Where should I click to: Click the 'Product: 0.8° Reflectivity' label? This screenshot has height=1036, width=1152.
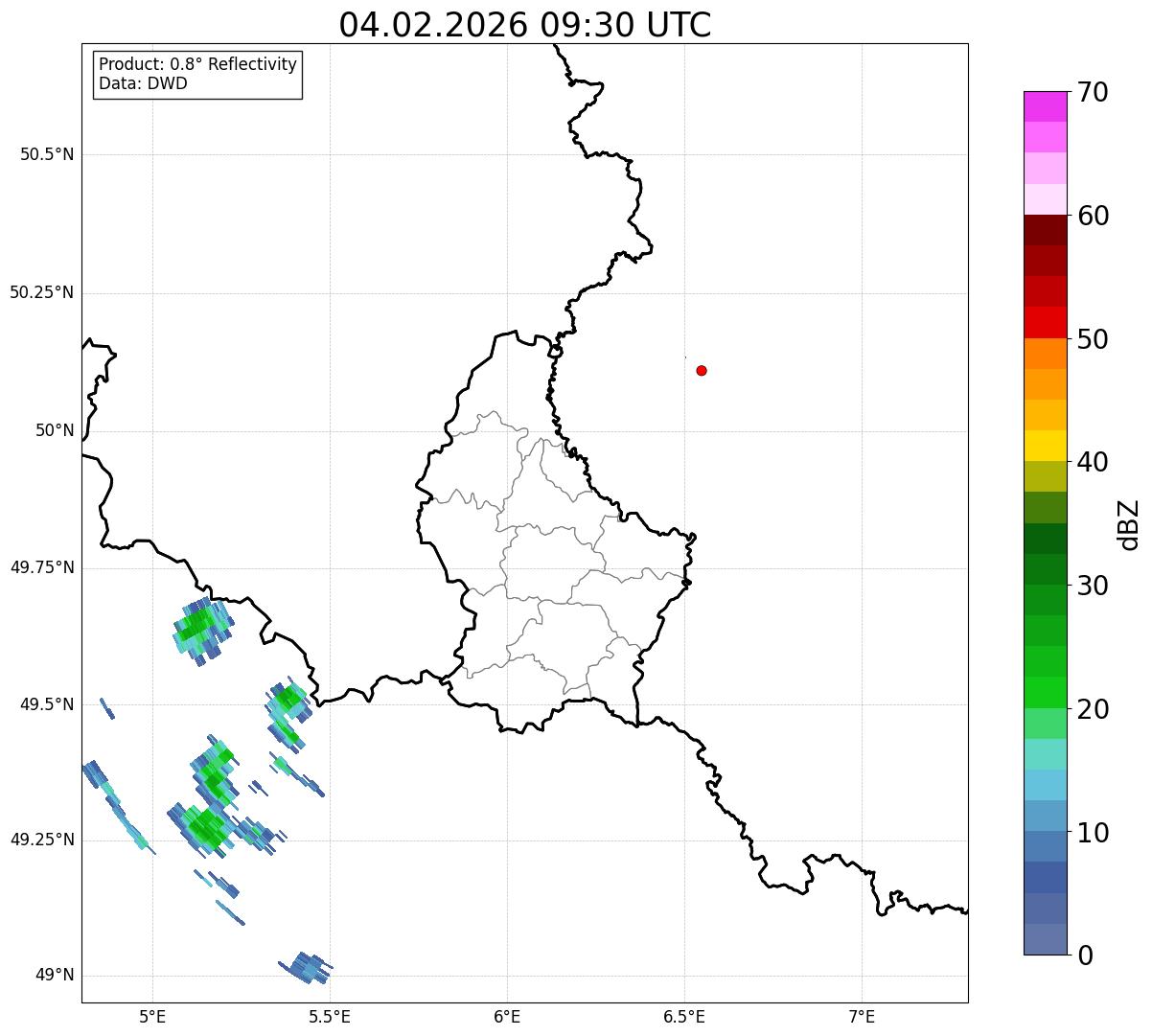[197, 64]
